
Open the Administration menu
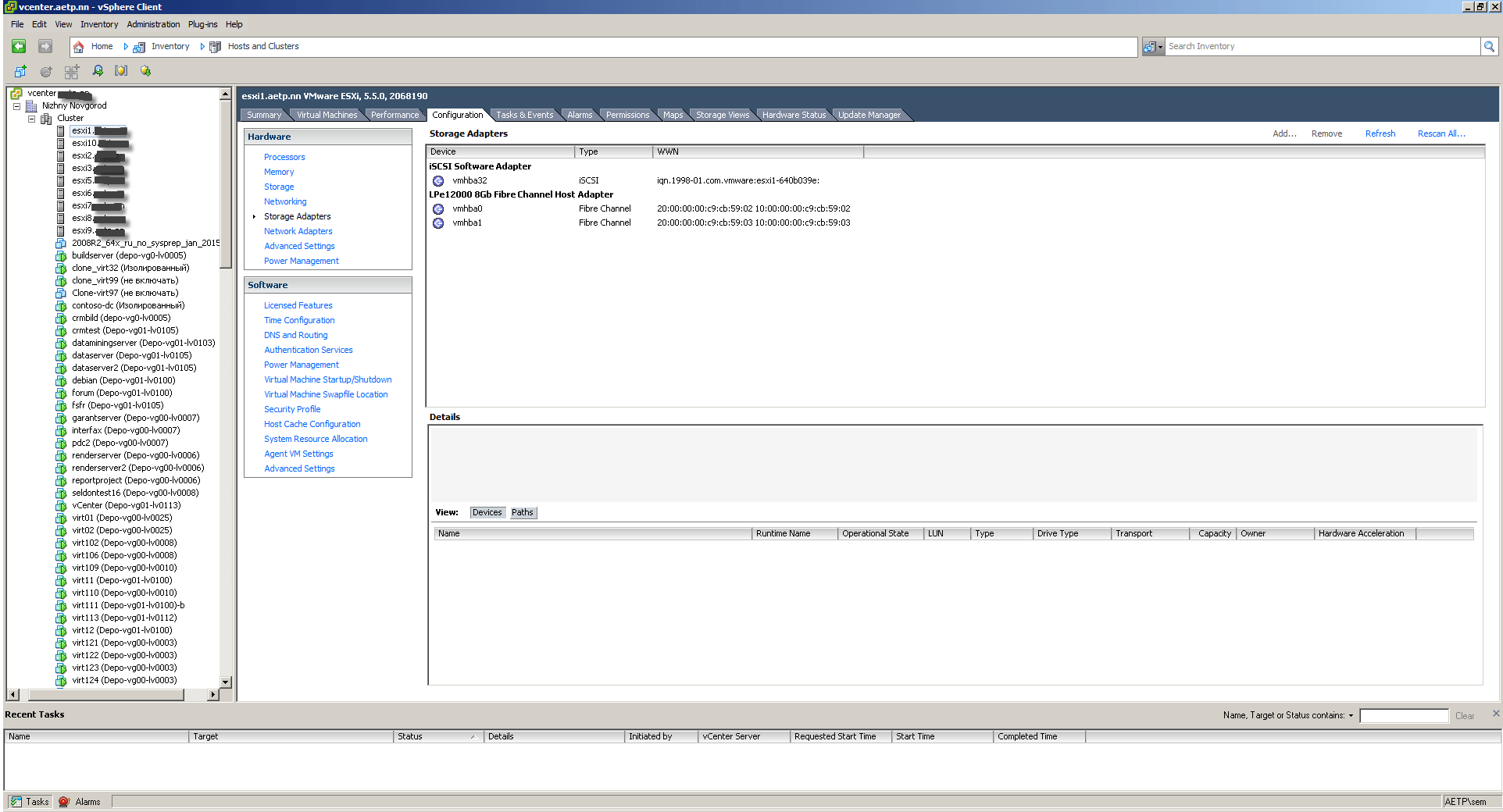click(153, 24)
